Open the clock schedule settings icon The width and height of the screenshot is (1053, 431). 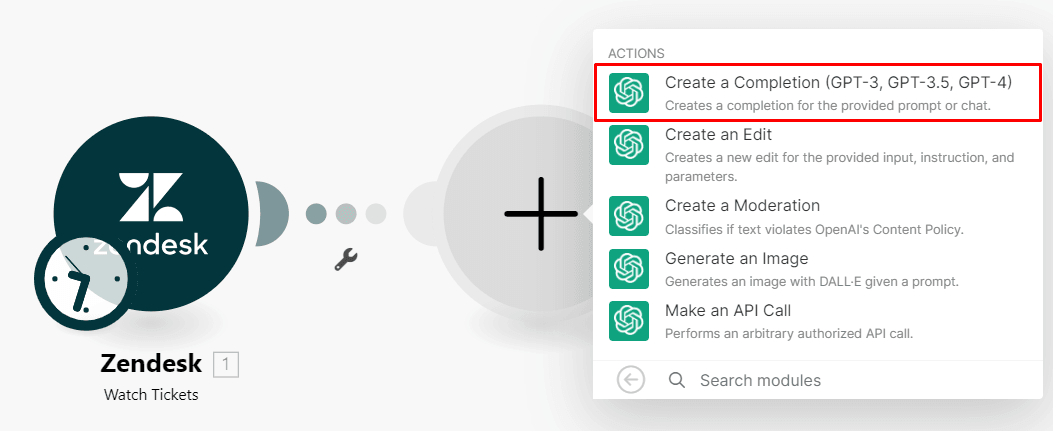[x=81, y=278]
